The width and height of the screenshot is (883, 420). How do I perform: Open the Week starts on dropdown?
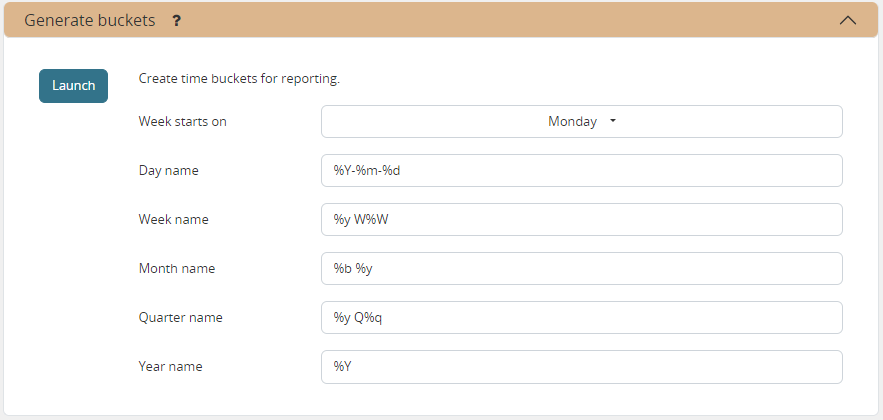pos(581,122)
